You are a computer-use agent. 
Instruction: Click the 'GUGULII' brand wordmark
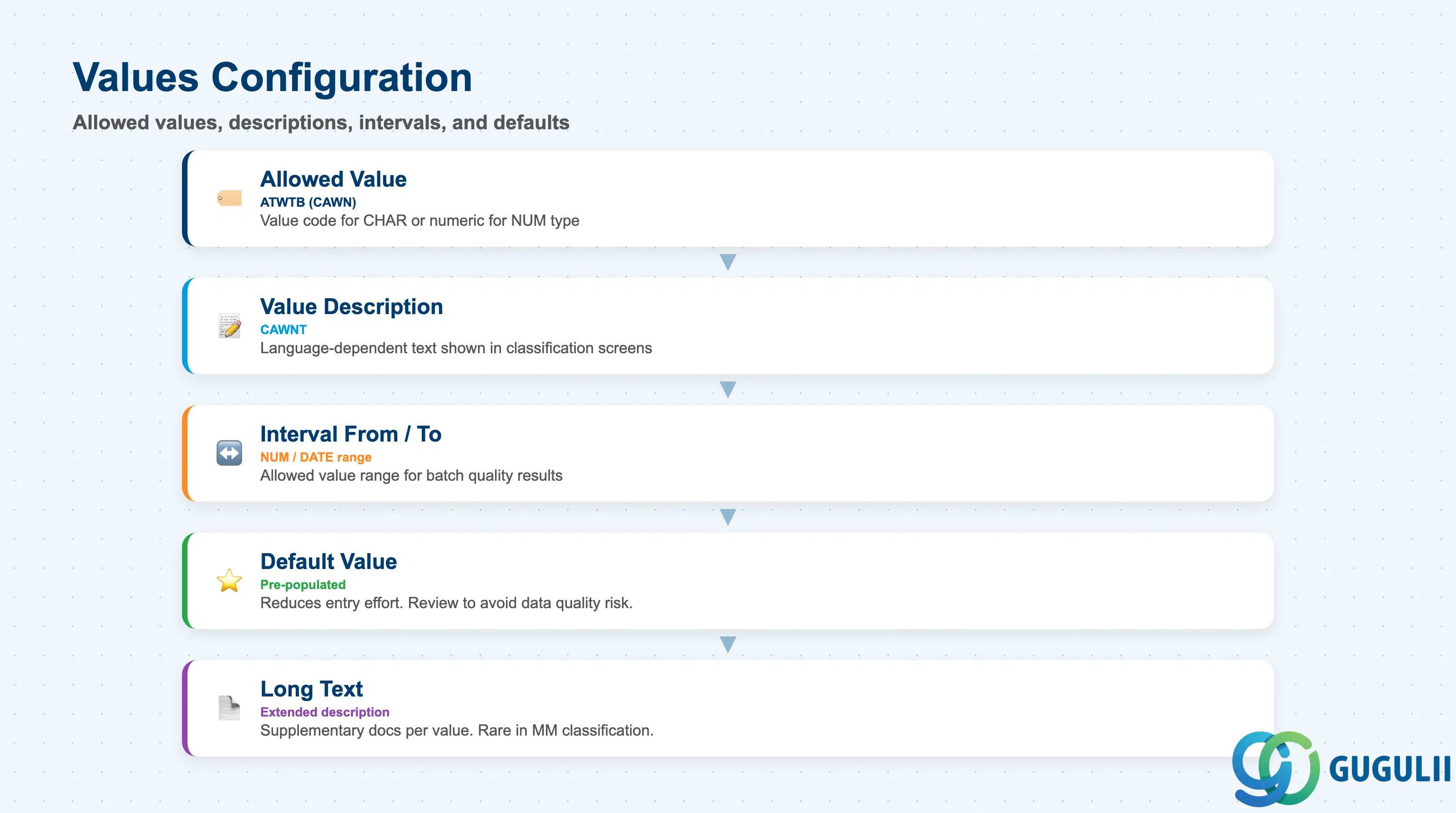pos(1390,769)
